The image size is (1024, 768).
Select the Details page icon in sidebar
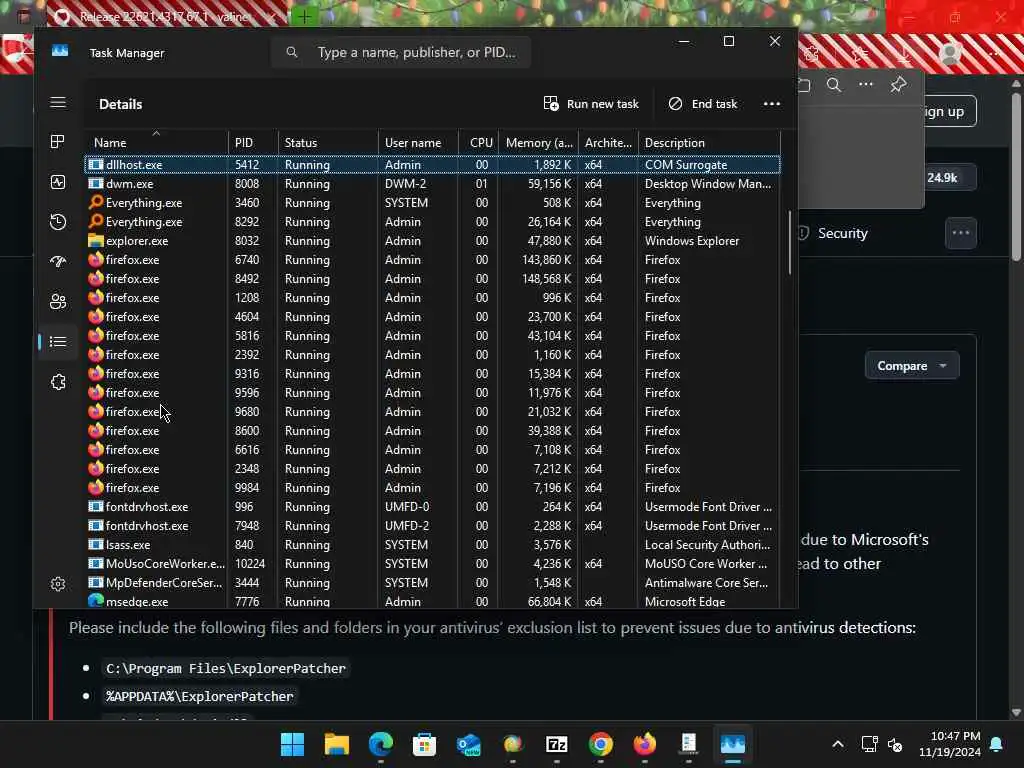tap(58, 342)
